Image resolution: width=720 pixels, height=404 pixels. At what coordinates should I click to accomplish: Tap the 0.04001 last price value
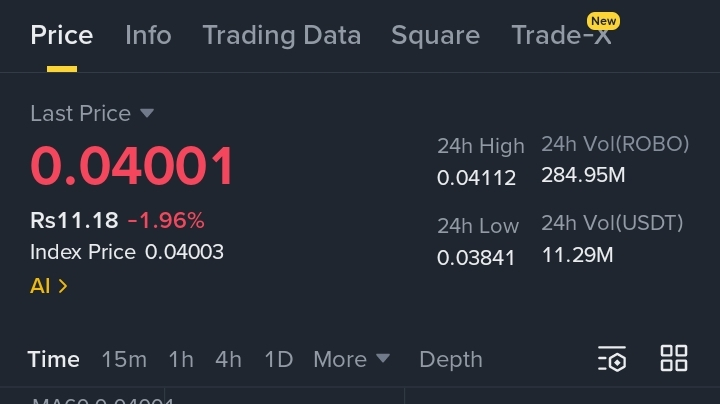click(x=132, y=166)
